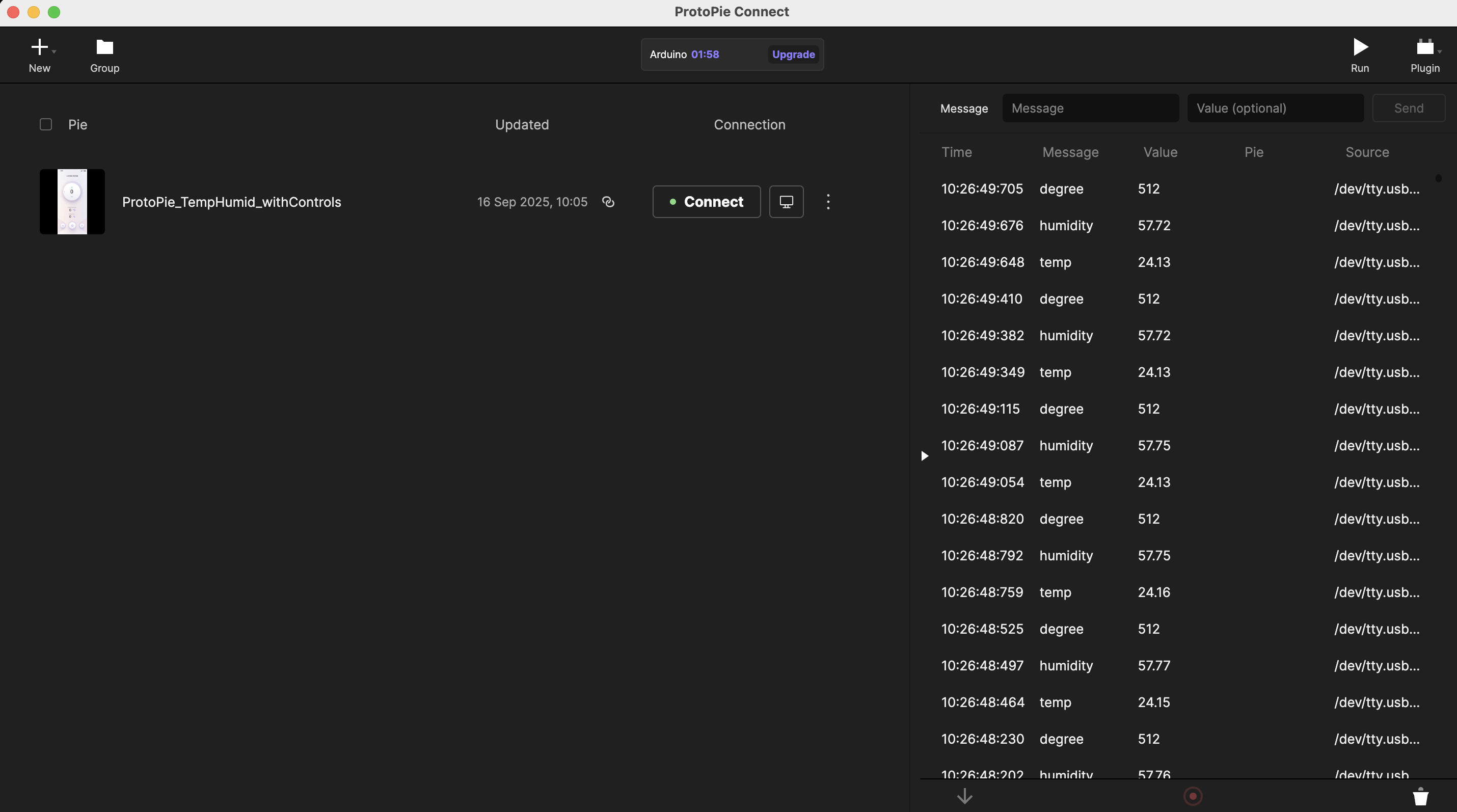1457x812 pixels.
Task: Expand the New dropdown arrow
Action: [x=55, y=51]
